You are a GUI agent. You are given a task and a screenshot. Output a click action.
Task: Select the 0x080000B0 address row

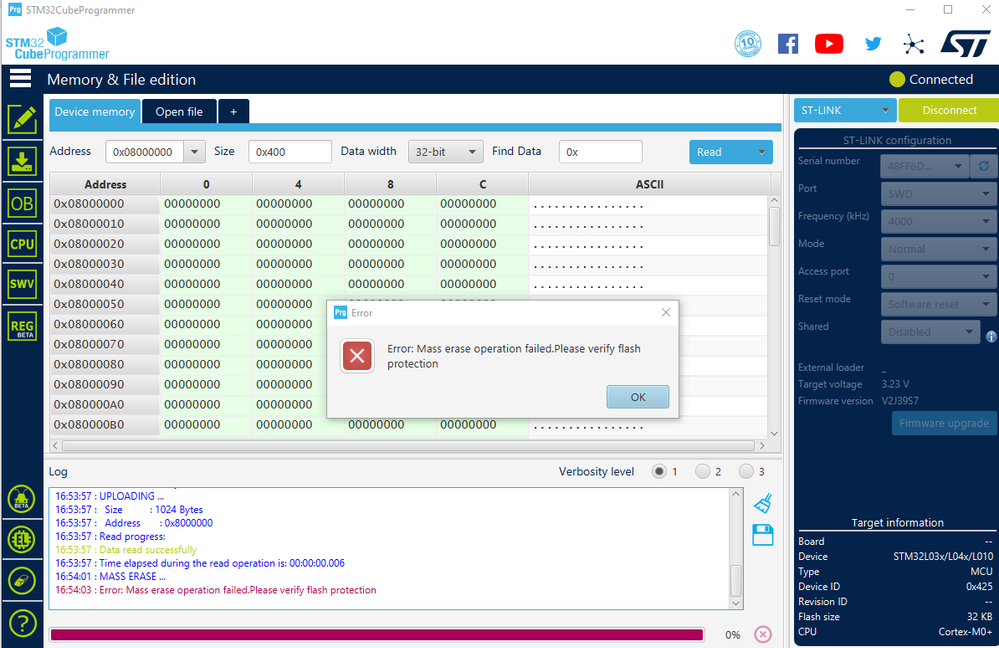coord(408,424)
